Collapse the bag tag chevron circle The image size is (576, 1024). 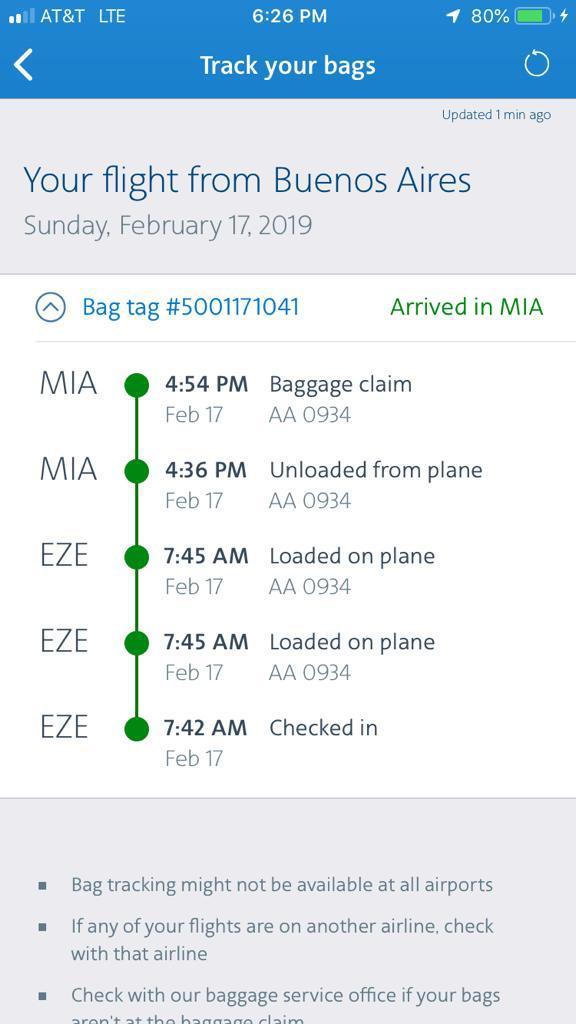(x=50, y=307)
